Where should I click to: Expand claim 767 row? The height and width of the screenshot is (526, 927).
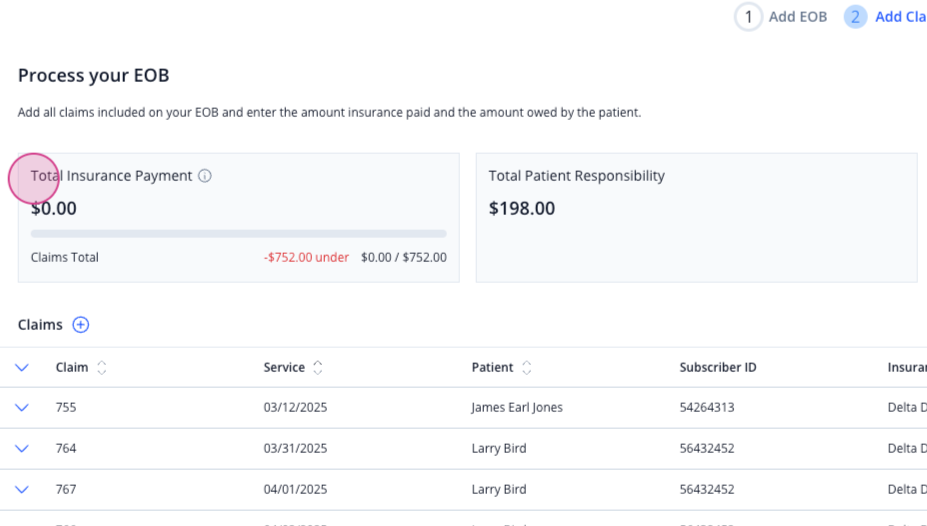22,489
